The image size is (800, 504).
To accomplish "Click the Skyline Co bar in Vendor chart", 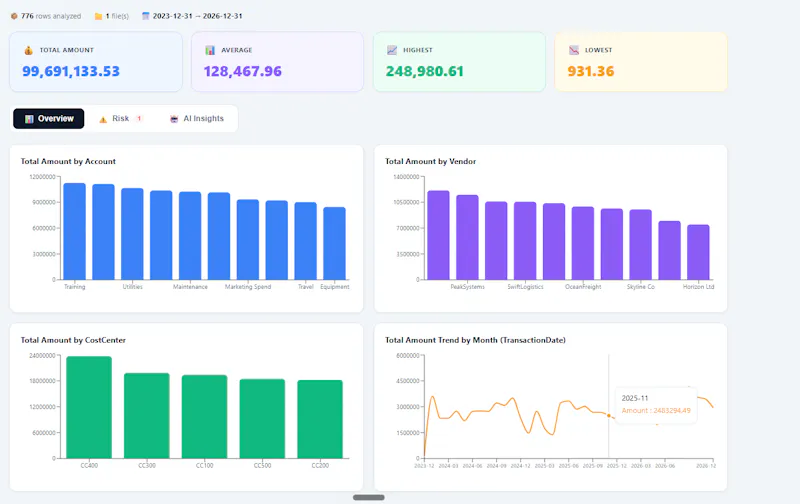I will [640, 244].
